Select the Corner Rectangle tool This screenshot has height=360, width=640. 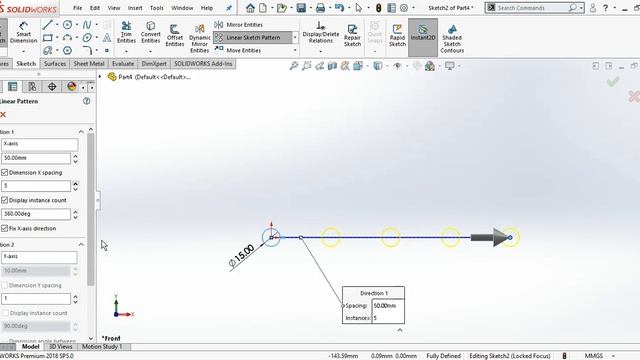coord(48,38)
